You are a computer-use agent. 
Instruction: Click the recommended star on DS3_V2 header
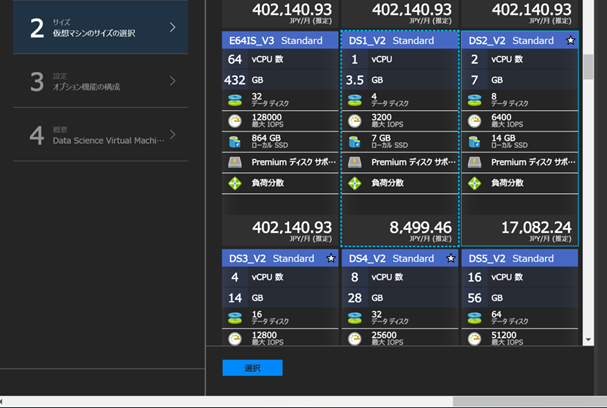point(331,258)
